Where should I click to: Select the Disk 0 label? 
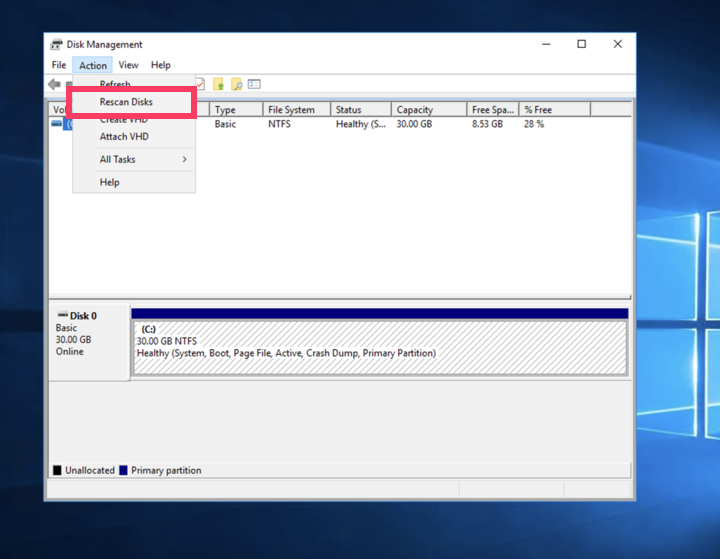(83, 316)
